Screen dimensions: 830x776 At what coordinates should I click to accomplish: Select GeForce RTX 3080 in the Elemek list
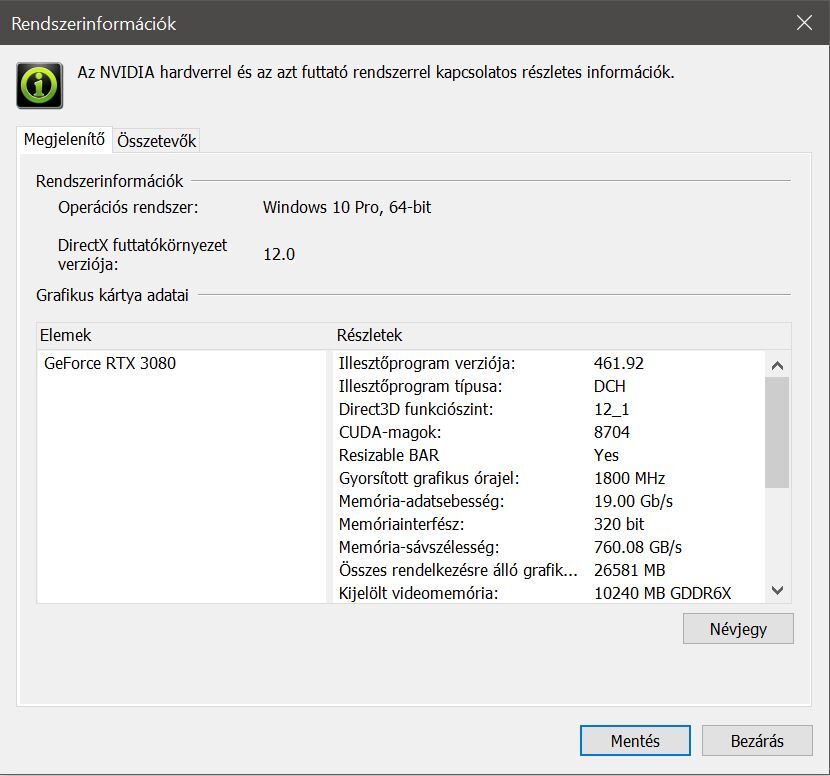click(110, 363)
